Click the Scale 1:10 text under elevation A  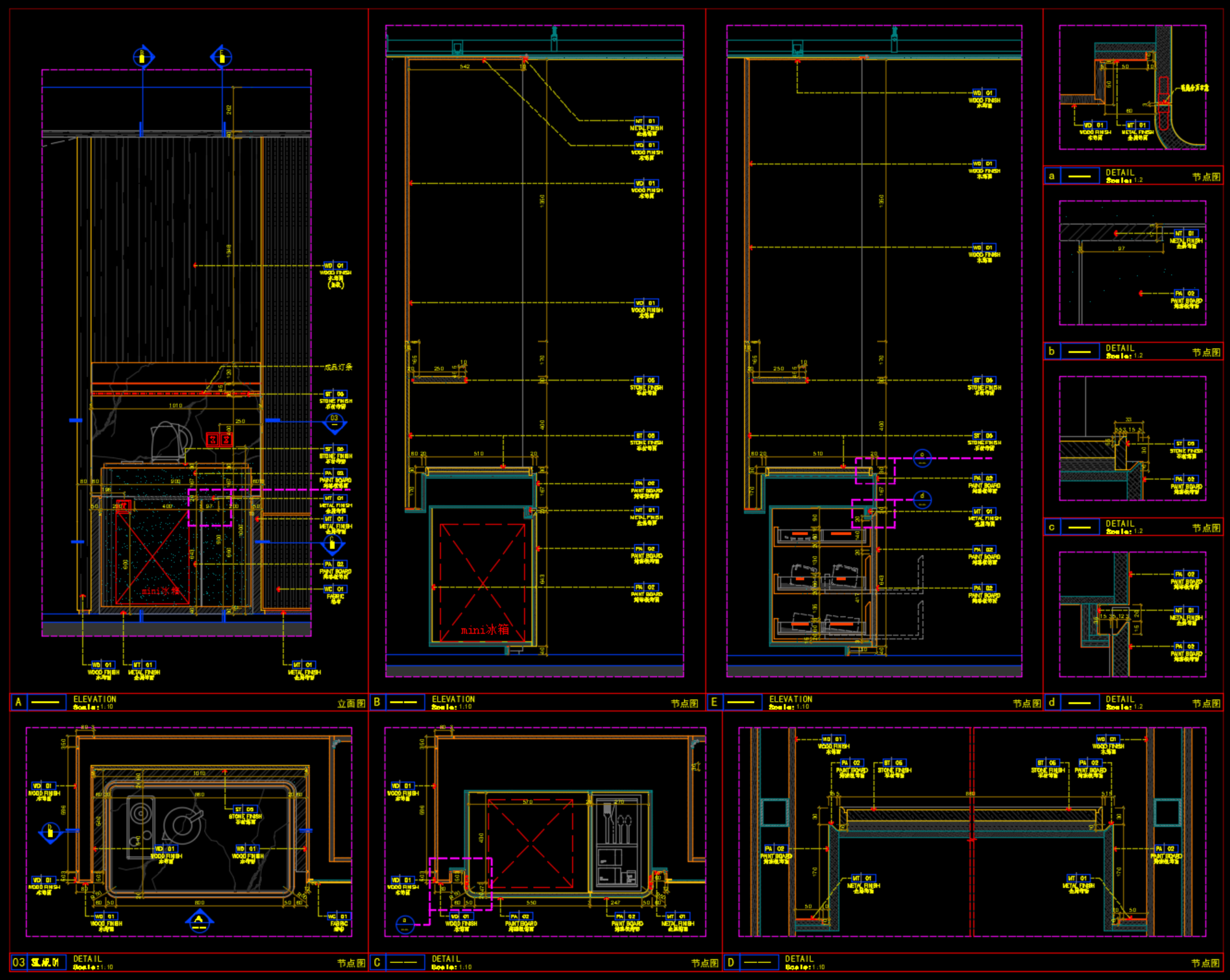(x=93, y=707)
